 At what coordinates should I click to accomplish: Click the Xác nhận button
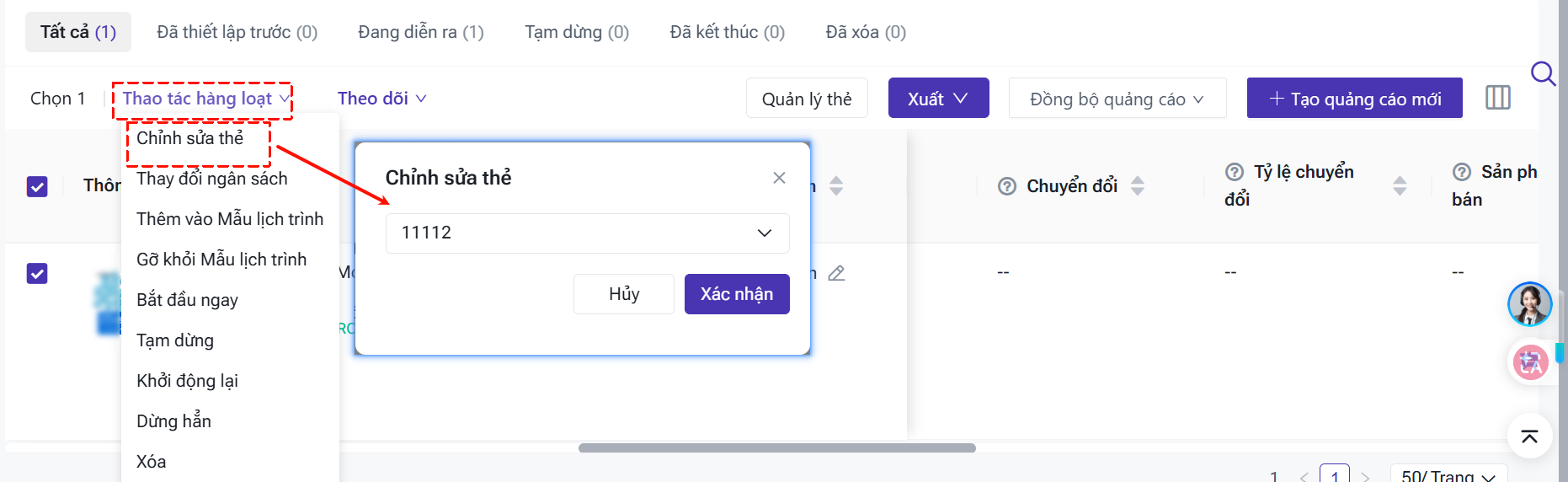point(736,294)
